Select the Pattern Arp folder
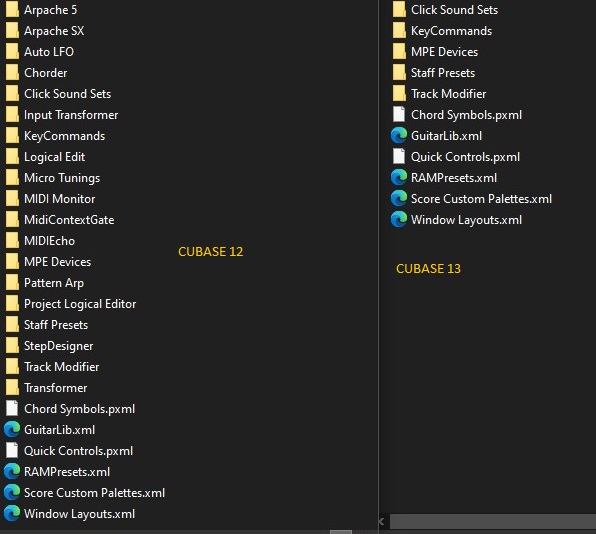596x534 pixels. (x=54, y=283)
